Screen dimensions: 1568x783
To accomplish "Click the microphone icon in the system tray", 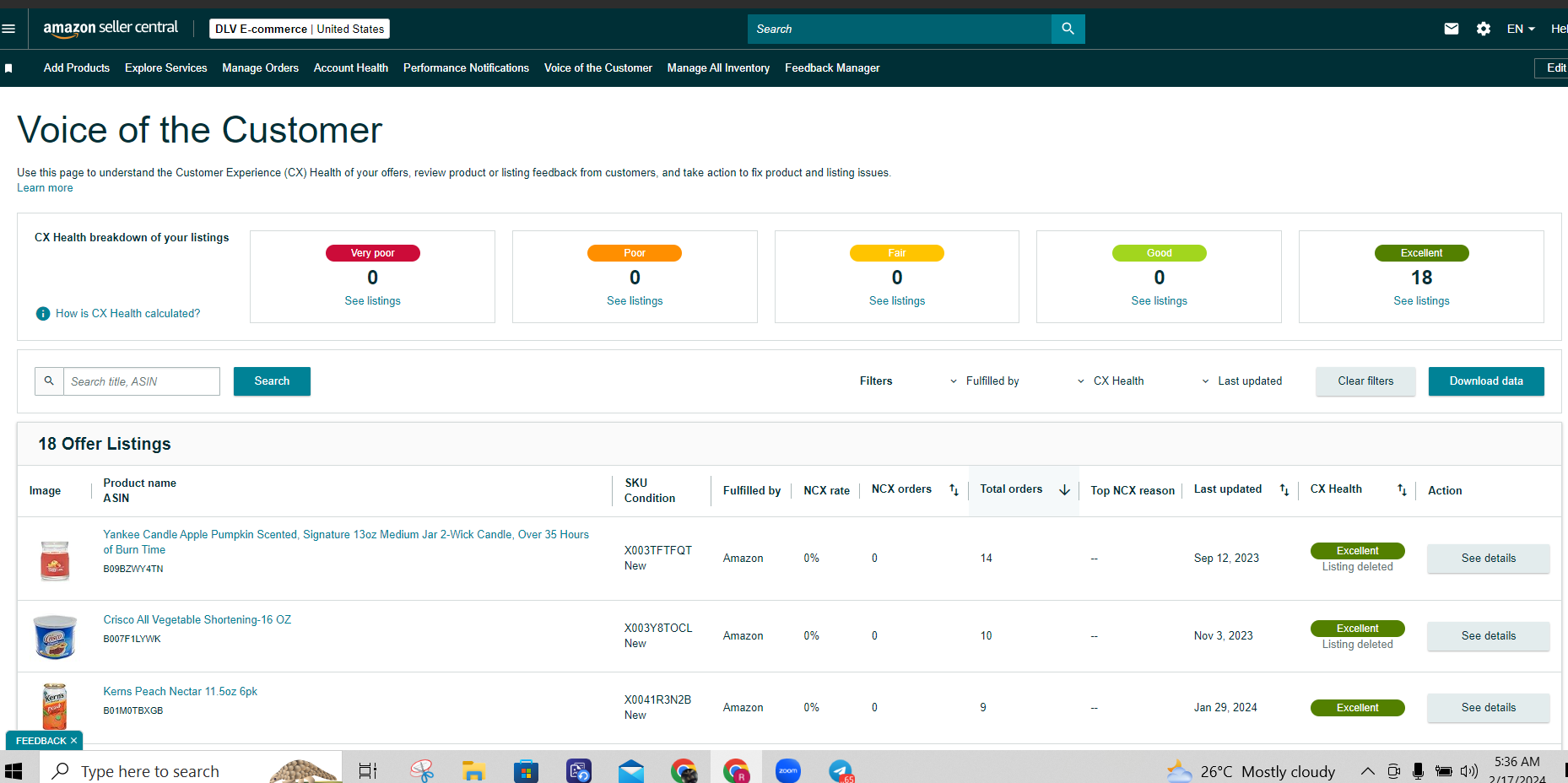I will coord(1418,771).
